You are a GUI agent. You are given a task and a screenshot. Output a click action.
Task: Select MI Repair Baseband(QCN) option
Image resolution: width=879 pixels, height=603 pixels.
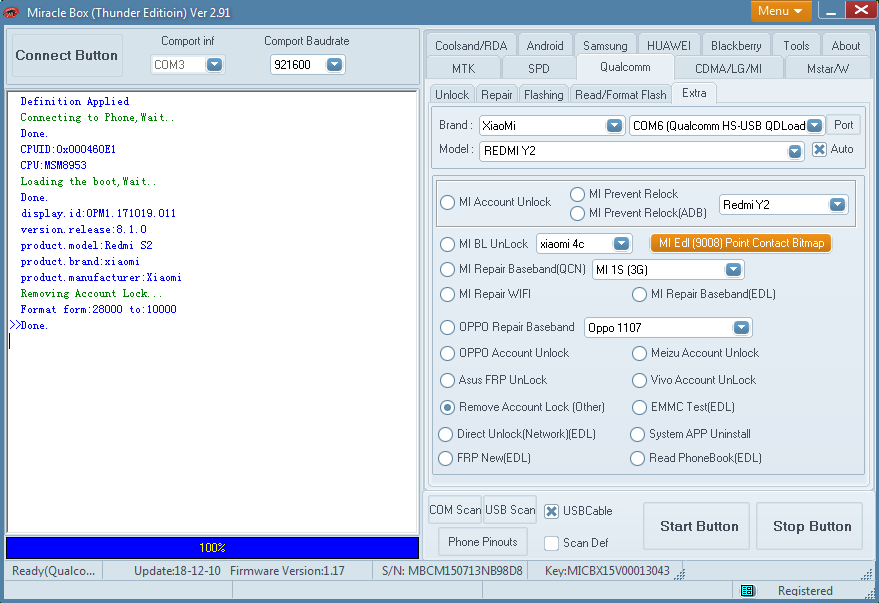click(447, 270)
